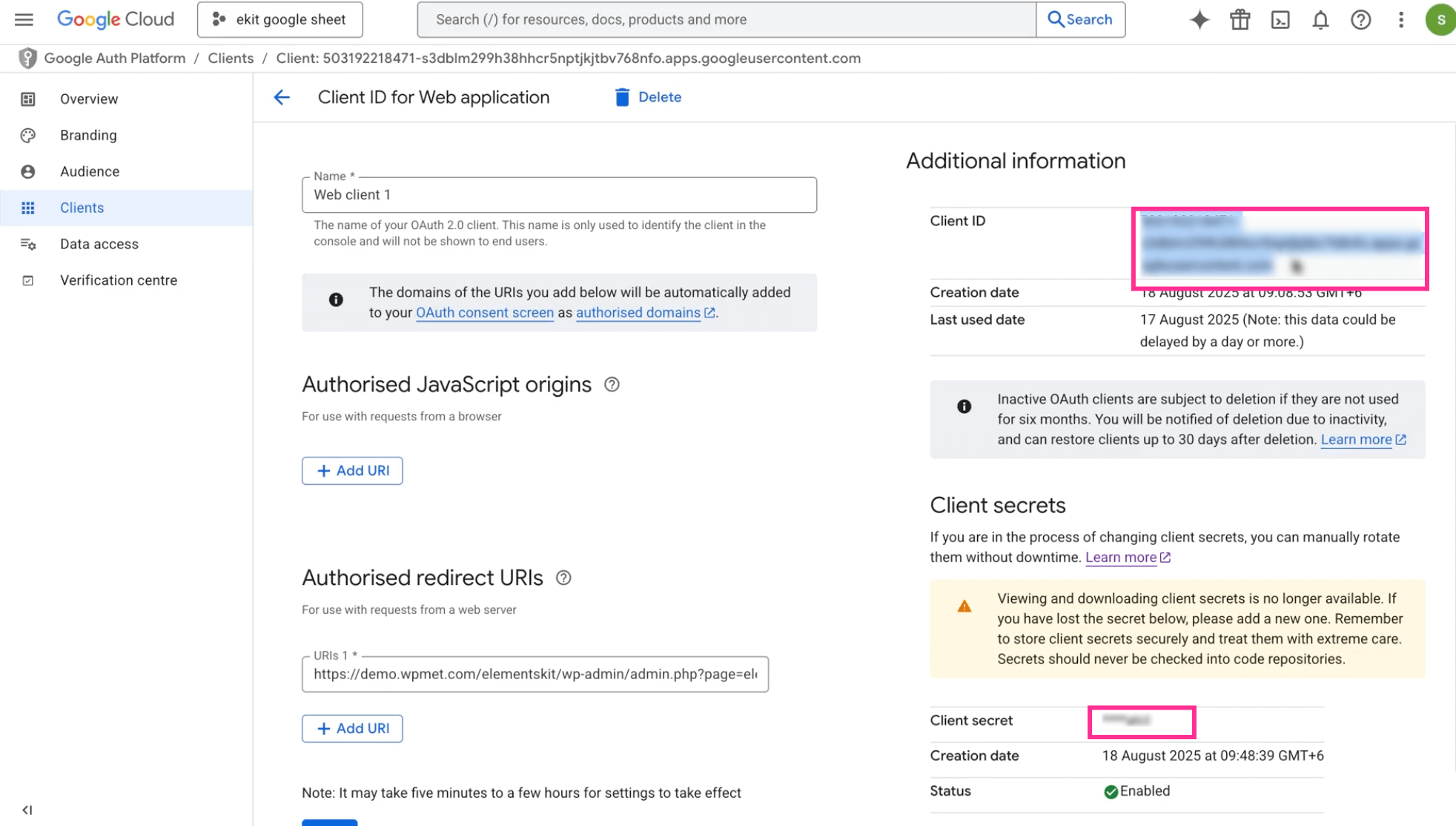Screen dimensions: 1456x826
Task: Click the info icon in domains notice
Action: point(336,300)
